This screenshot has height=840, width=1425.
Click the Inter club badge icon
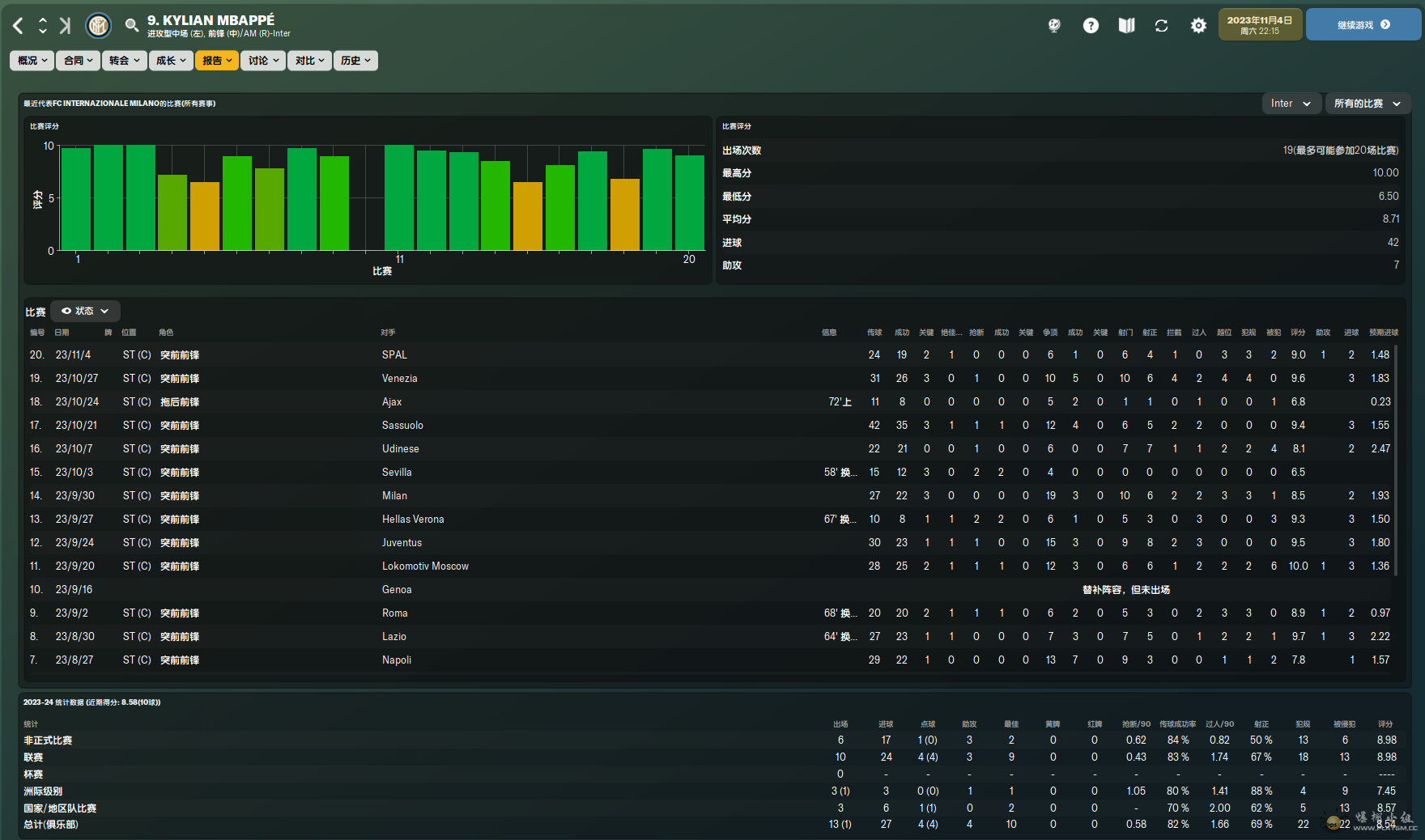[x=99, y=26]
